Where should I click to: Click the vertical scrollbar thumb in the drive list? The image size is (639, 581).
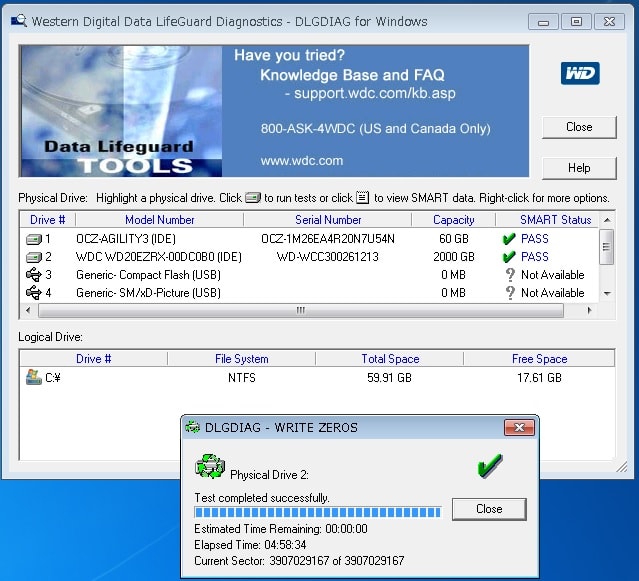tap(606, 247)
